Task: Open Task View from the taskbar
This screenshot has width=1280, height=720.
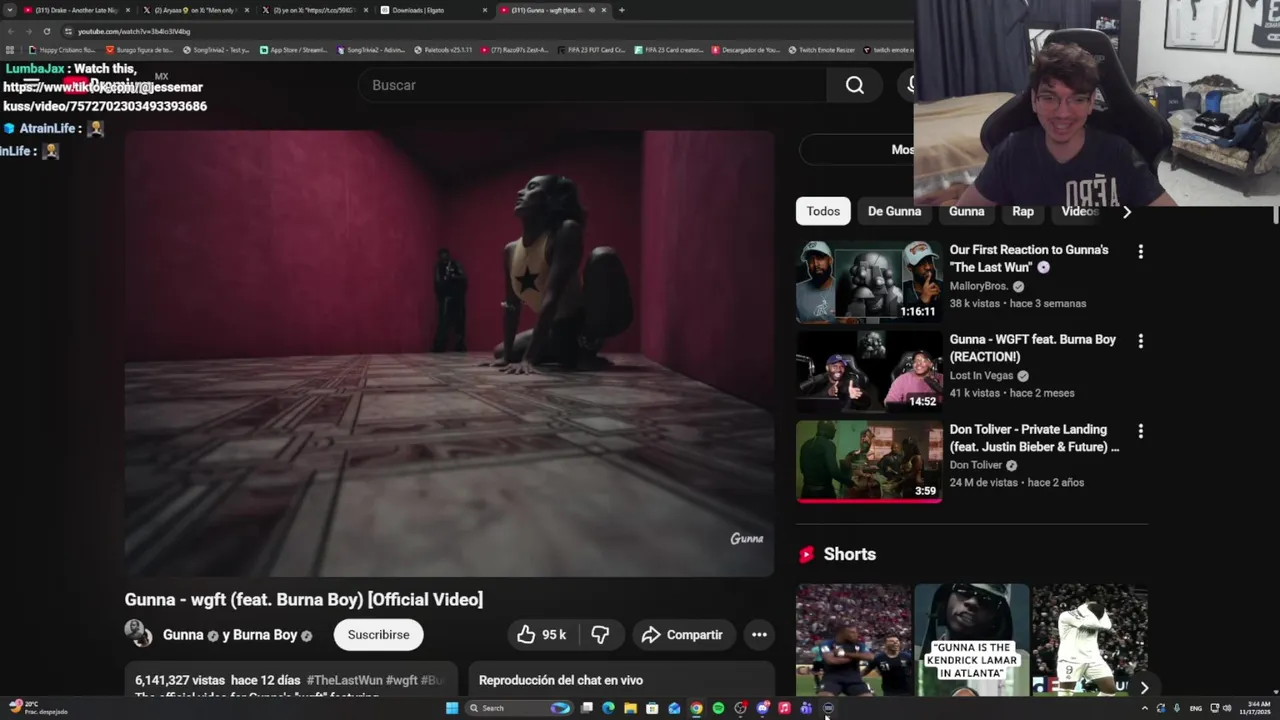Action: point(586,708)
